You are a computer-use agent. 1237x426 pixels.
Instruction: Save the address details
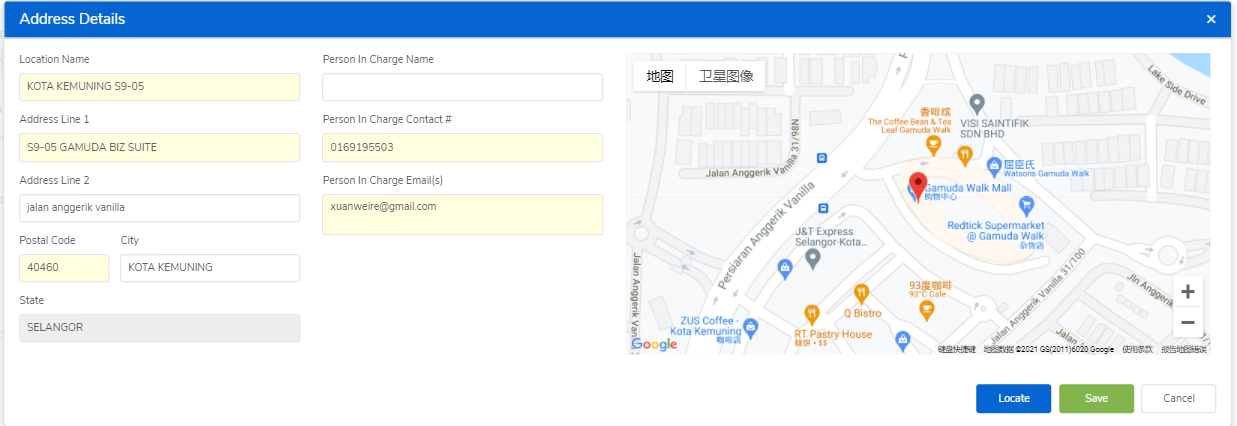[x=1096, y=398]
